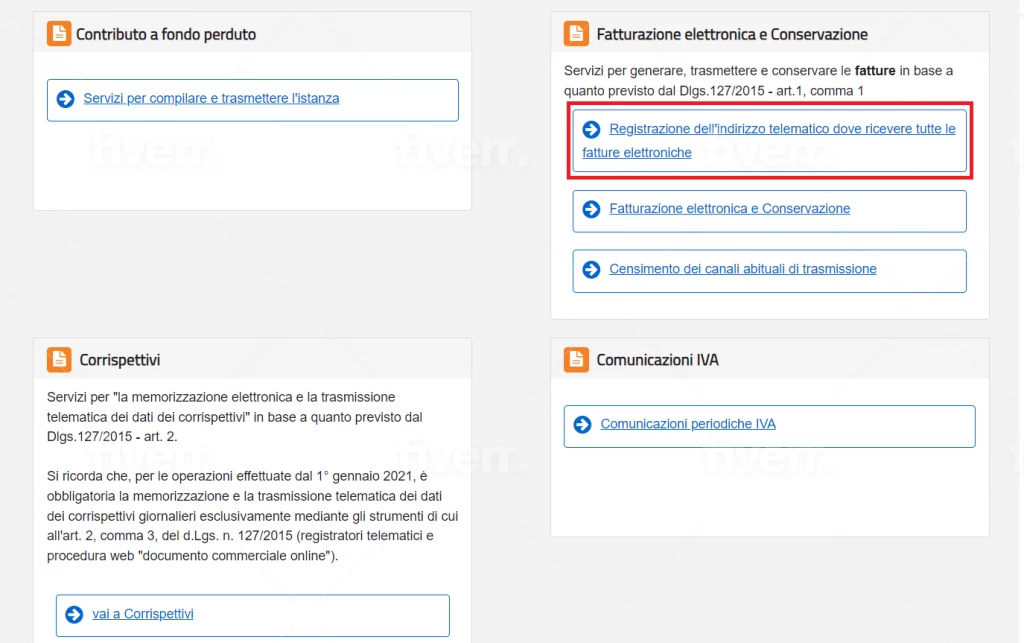The image size is (1024, 643).
Task: Click the arrow icon before Servizi per compilare e trasmettere
Action: [66, 100]
